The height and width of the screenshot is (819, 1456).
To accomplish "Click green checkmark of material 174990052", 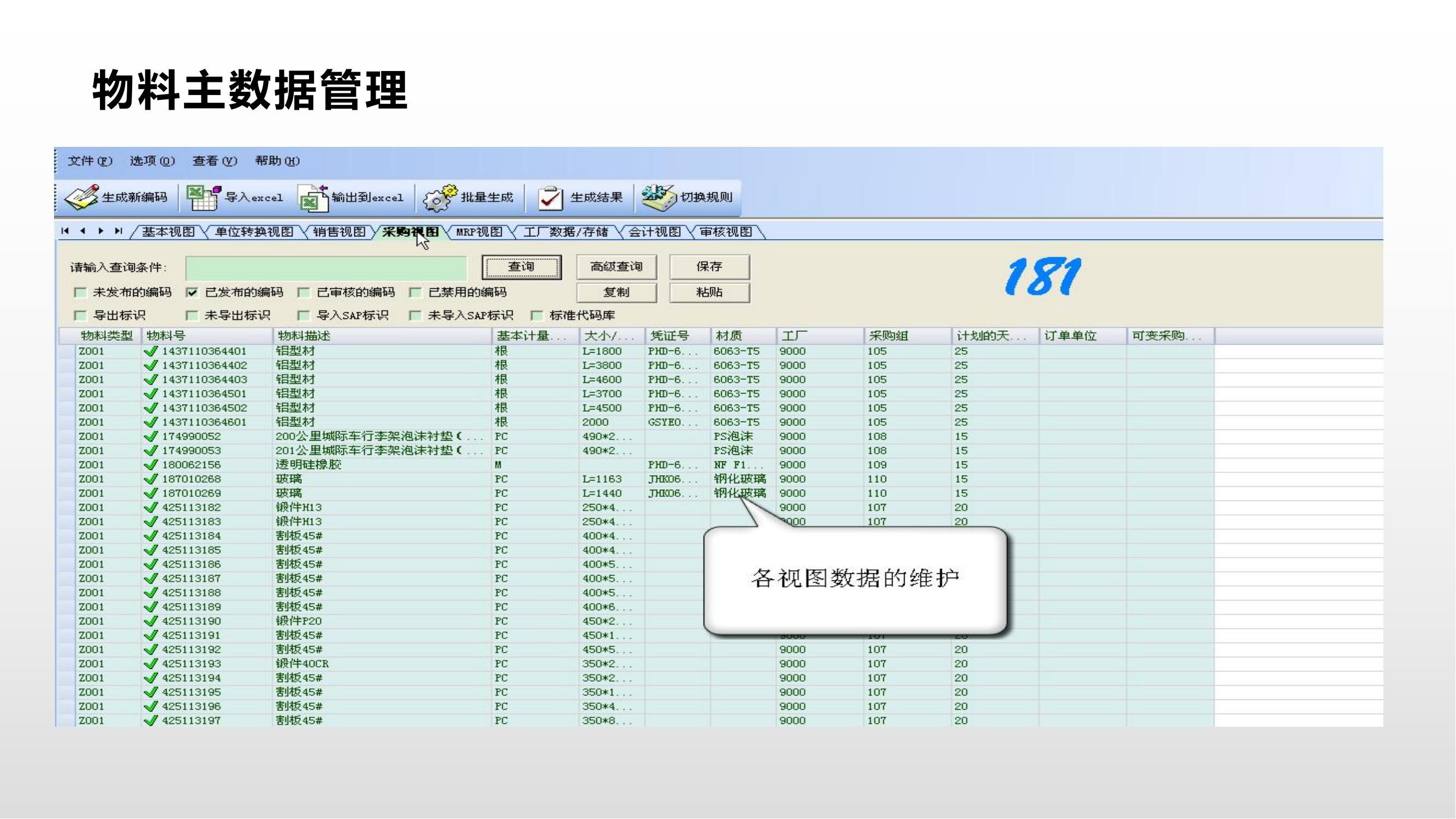I will coord(151,436).
